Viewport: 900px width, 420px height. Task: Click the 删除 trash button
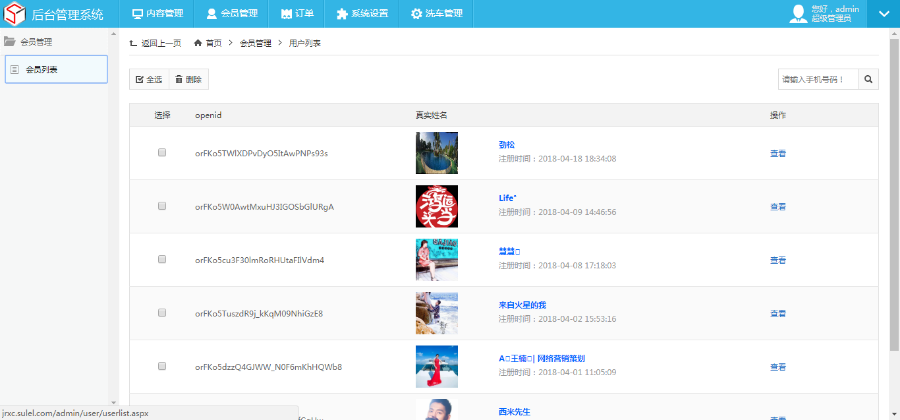click(188, 79)
